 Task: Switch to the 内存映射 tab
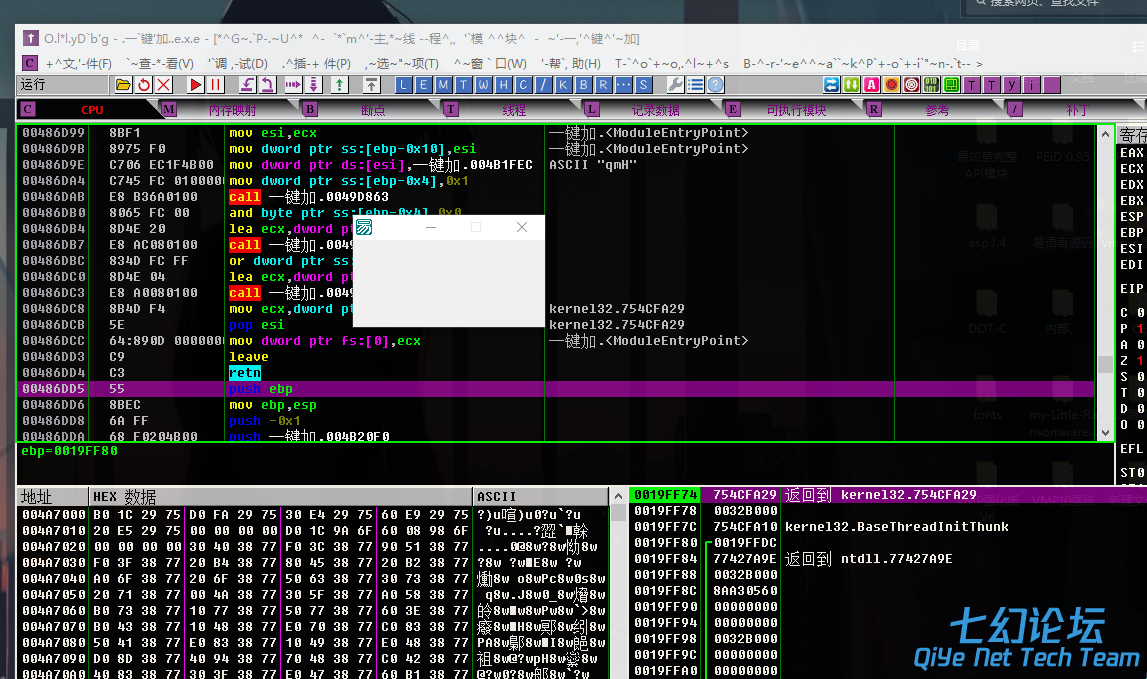click(232, 110)
